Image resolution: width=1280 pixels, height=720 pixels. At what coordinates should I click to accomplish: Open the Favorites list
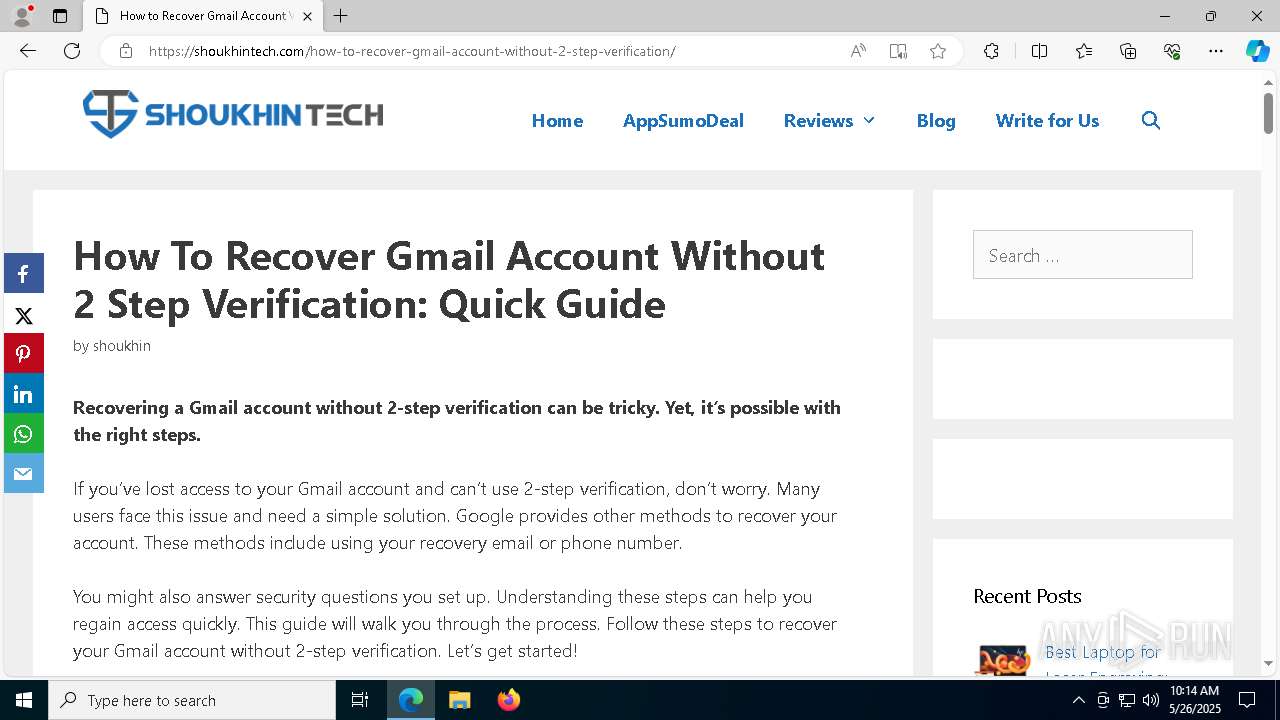(1084, 51)
